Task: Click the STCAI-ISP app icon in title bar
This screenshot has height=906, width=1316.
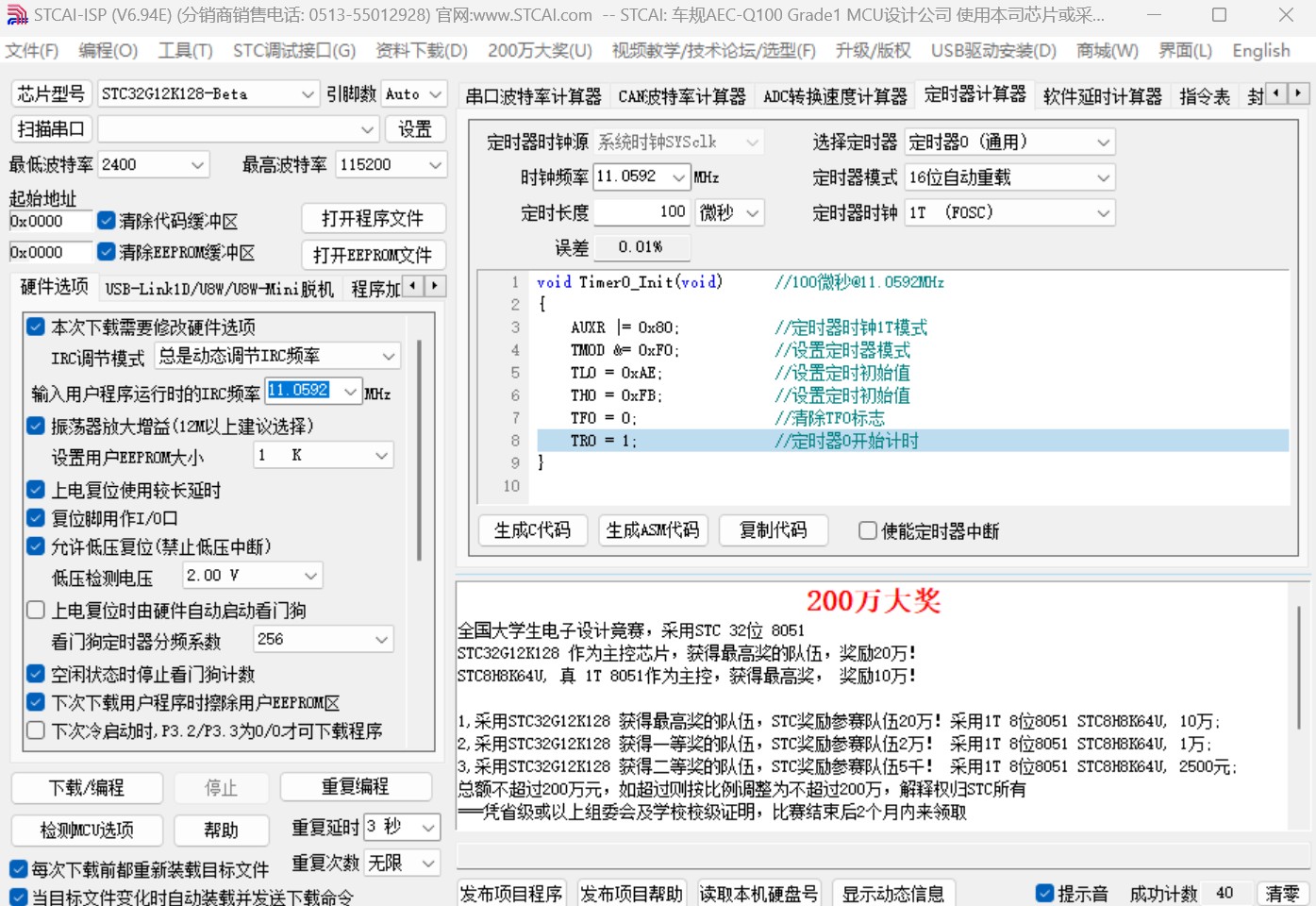Action: 17,15
